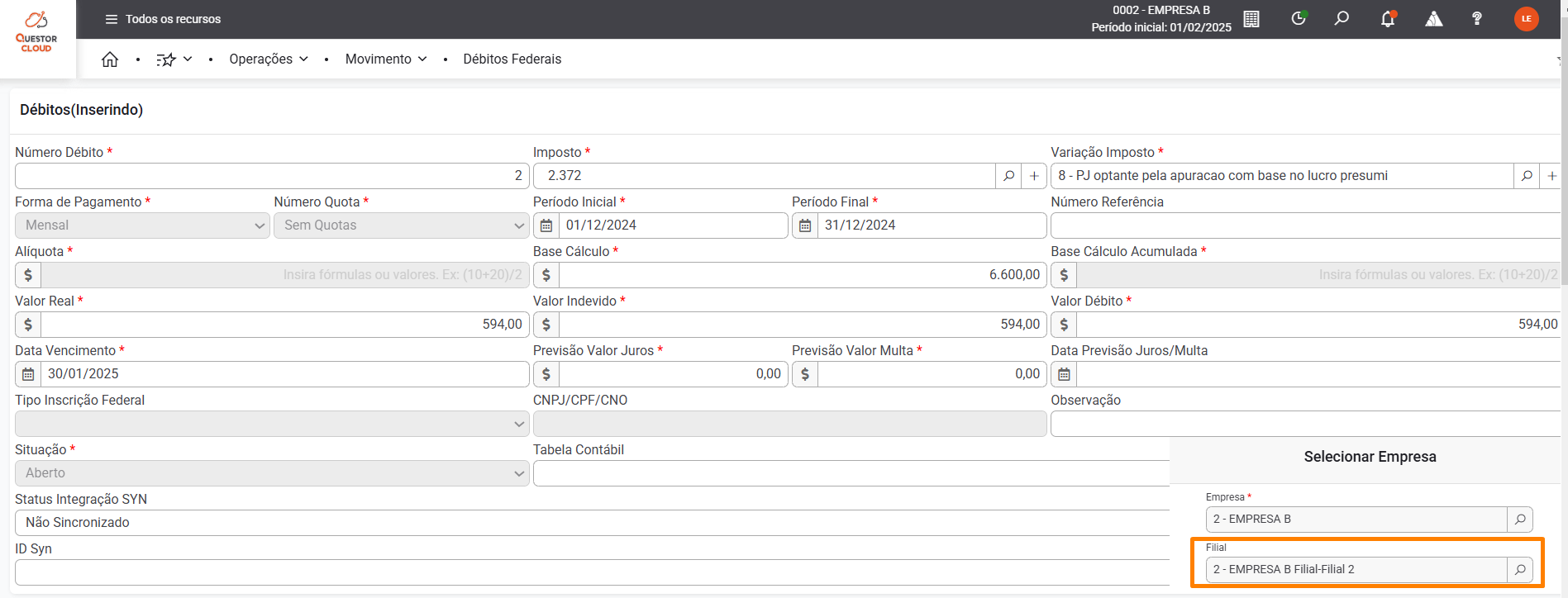Open the calculator icon in header

tap(1251, 19)
